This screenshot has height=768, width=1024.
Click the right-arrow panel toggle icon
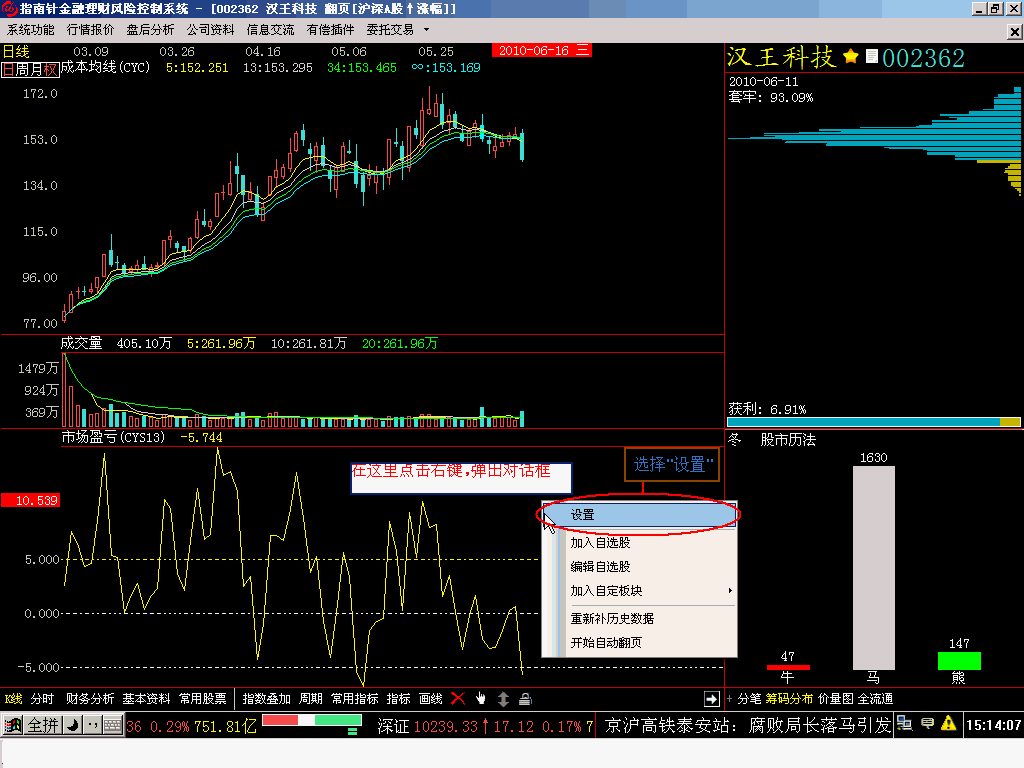click(x=712, y=699)
